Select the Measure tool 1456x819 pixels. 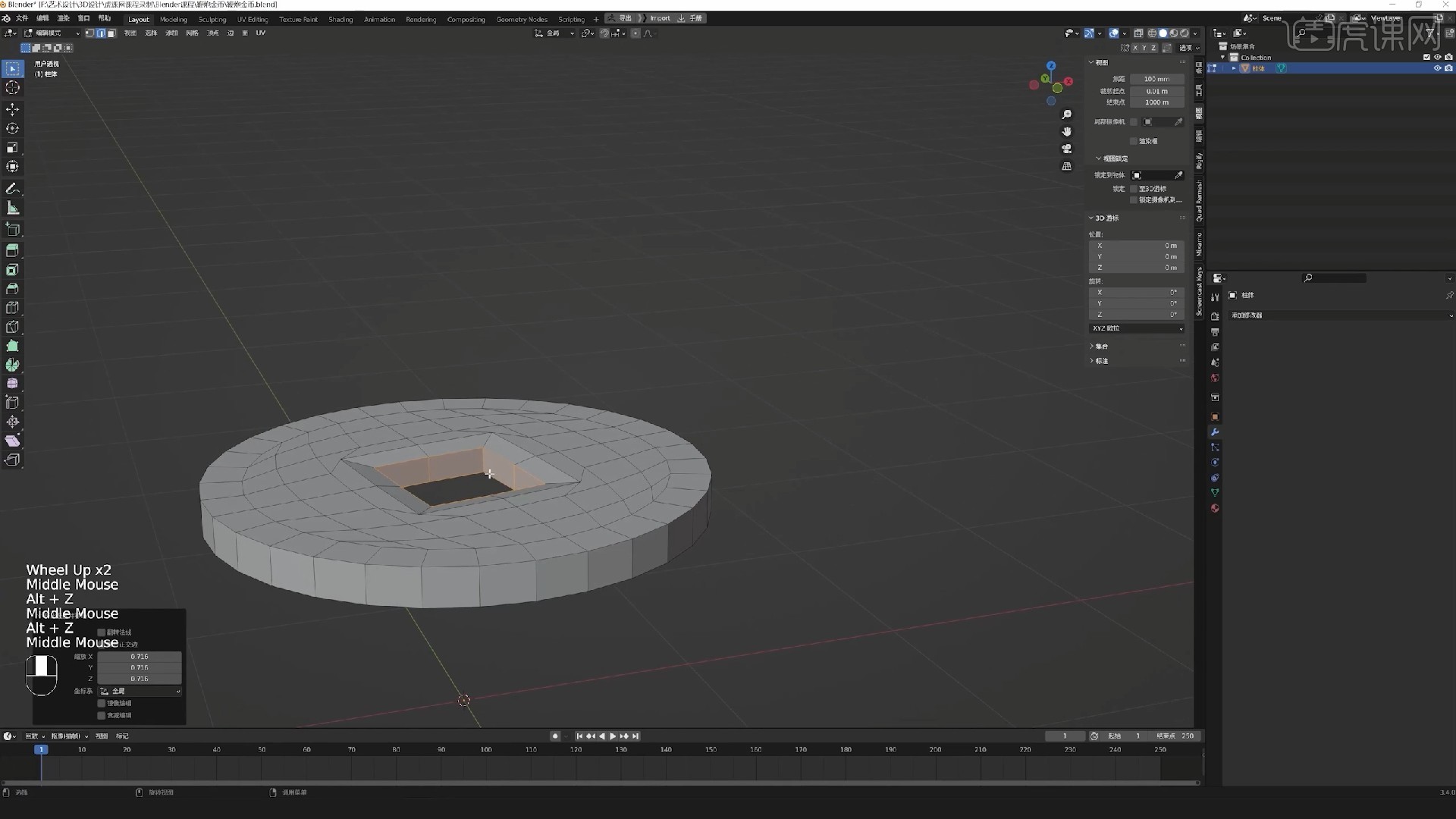click(x=12, y=207)
